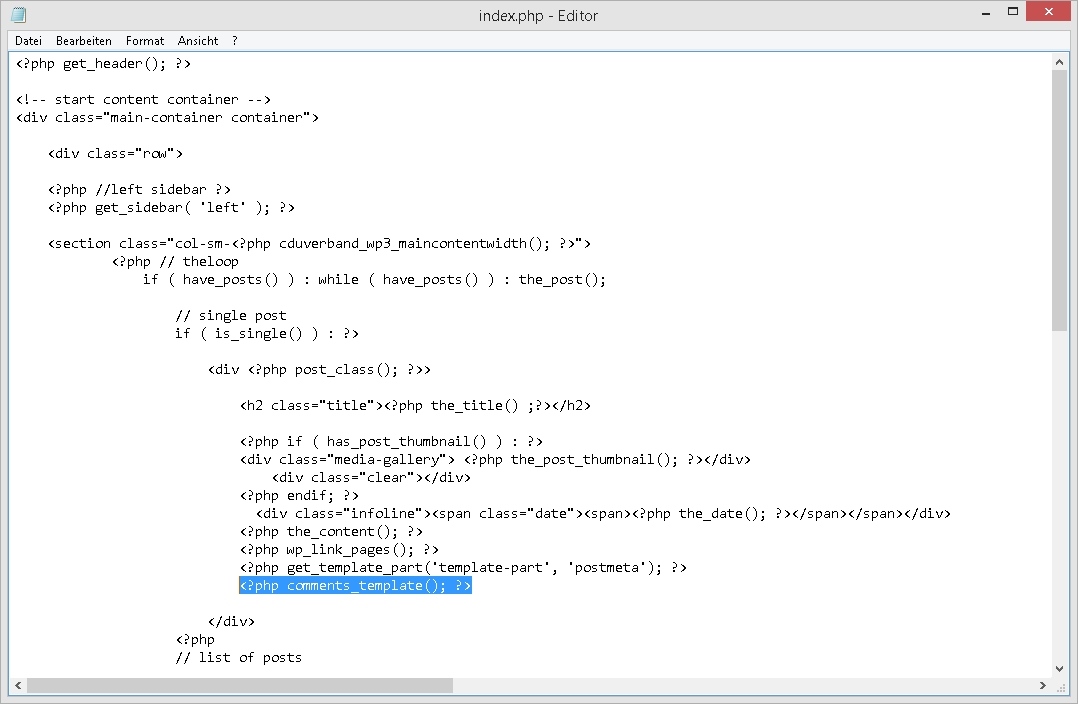1078x704 pixels.
Task: Click the highlighted comments_template() line
Action: [x=355, y=586]
